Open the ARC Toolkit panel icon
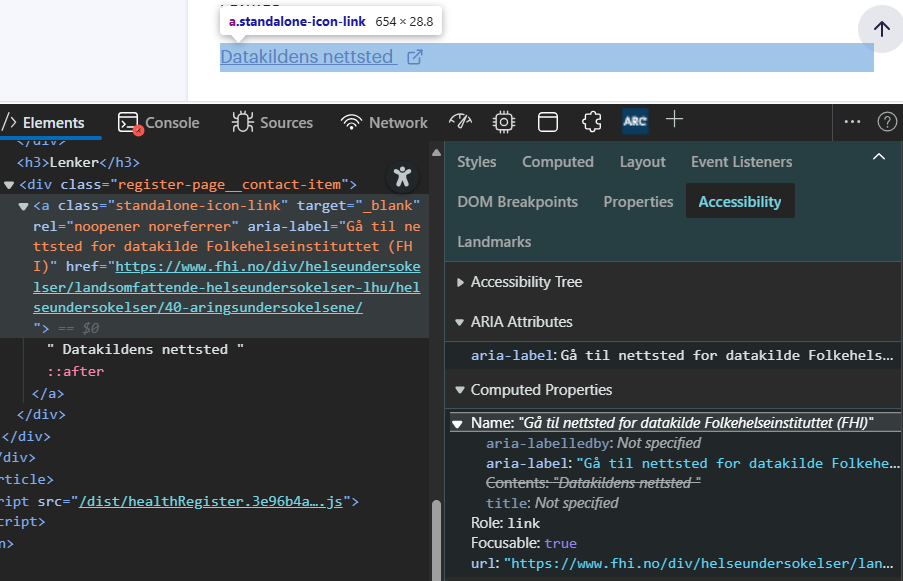Image resolution: width=903 pixels, height=581 pixels. [635, 122]
